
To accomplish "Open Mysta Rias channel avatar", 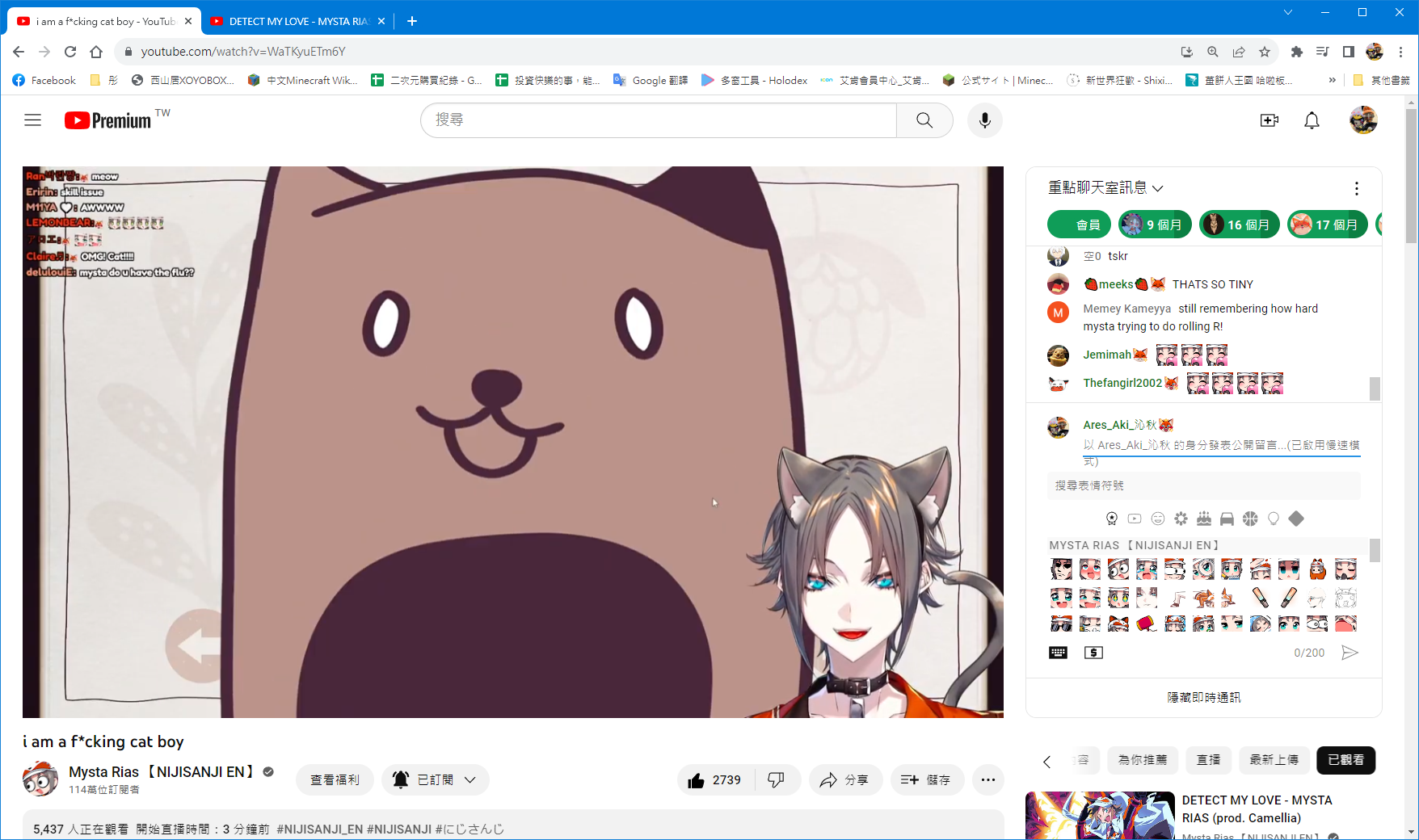I will tap(40, 779).
